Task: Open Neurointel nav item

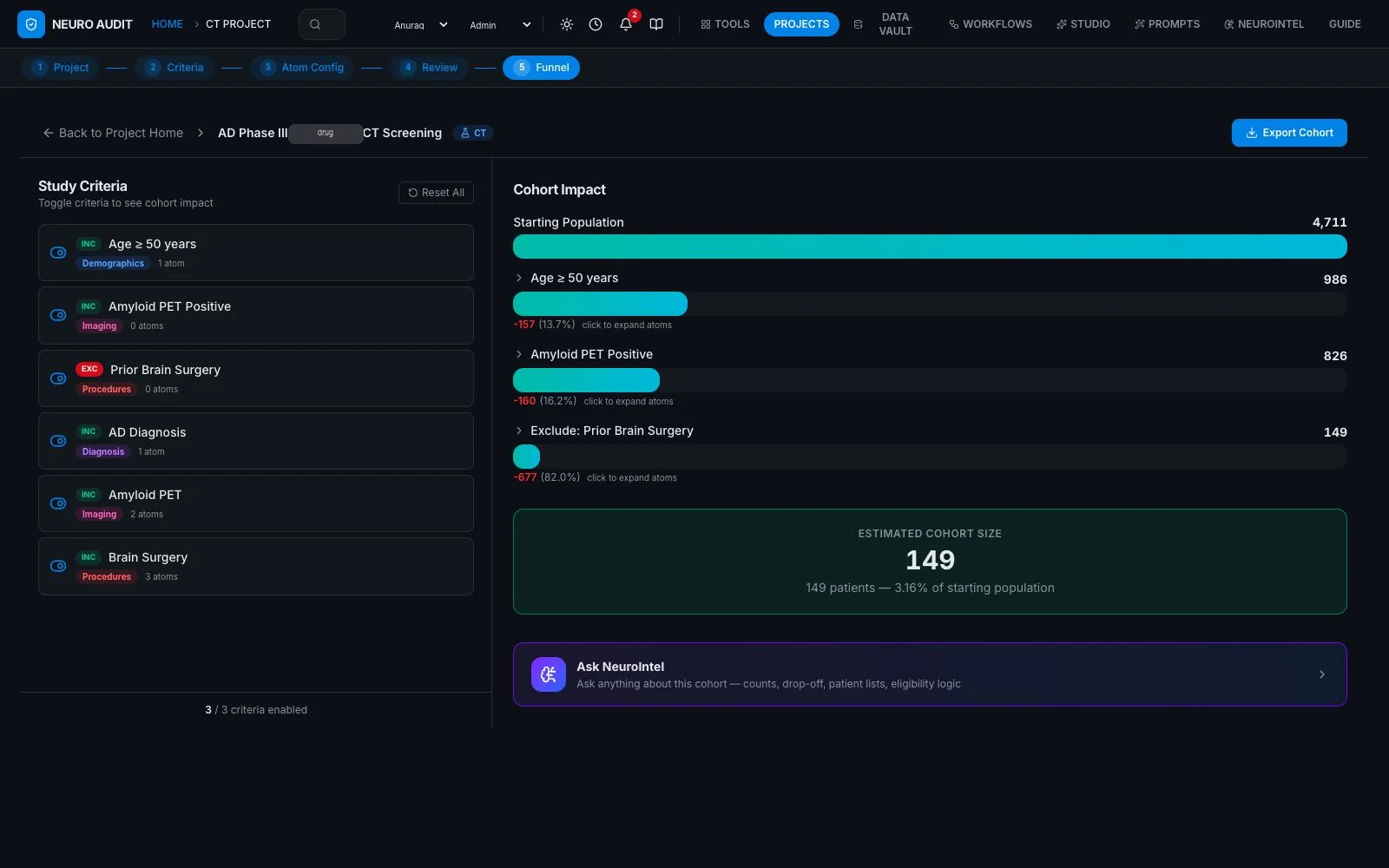Action: [1264, 24]
